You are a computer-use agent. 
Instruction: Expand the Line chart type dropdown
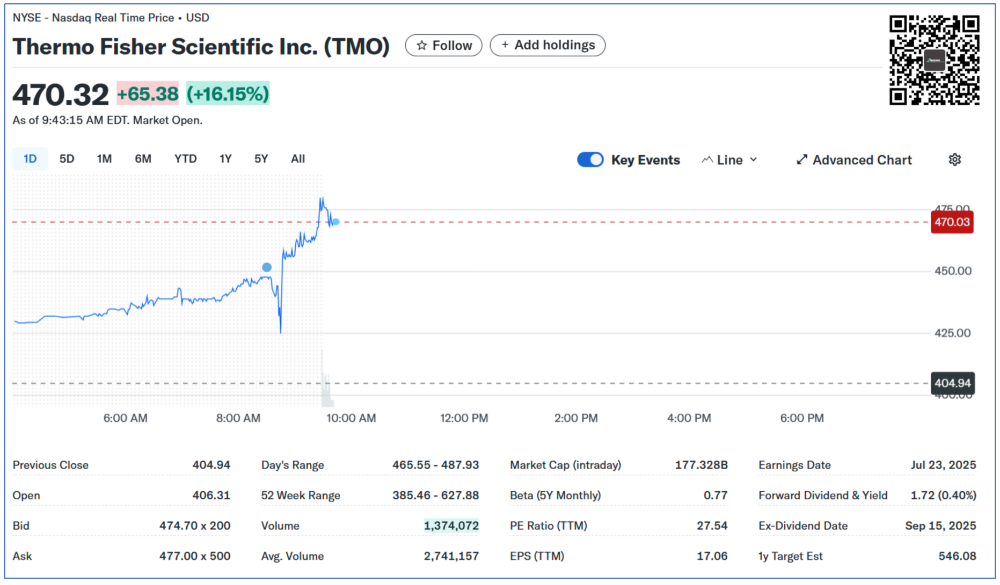(730, 160)
